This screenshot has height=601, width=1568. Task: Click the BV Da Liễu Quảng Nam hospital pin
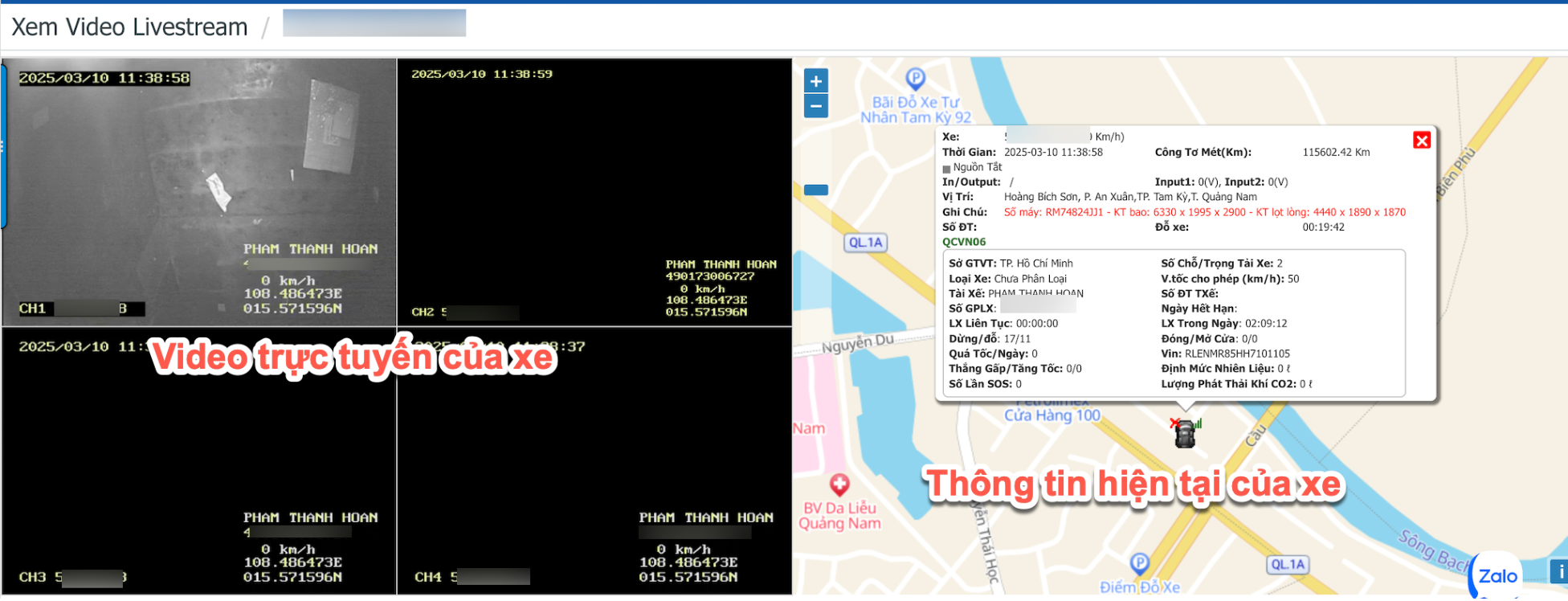point(839,484)
